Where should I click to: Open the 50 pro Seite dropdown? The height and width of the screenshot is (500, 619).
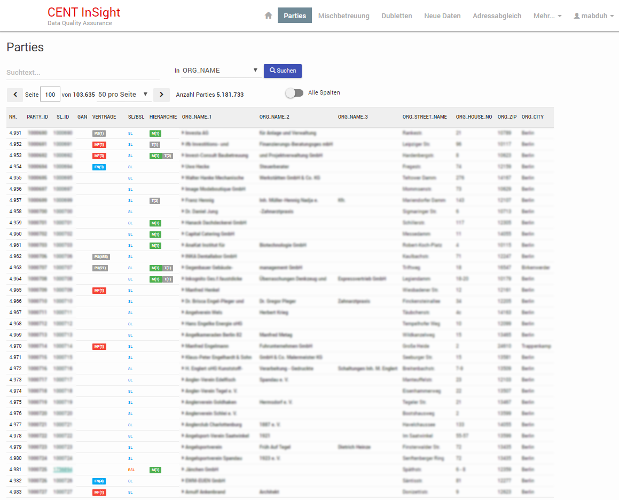pos(123,94)
